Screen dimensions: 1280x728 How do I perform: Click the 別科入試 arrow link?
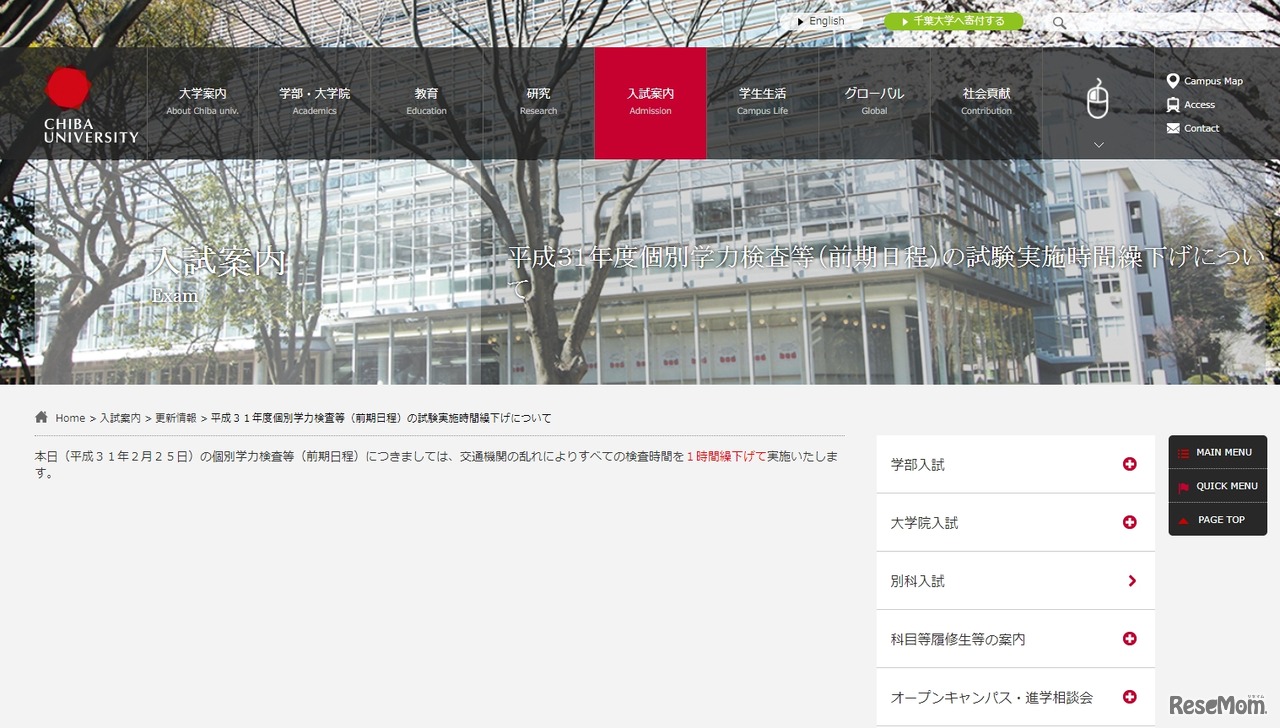[x=1130, y=581]
